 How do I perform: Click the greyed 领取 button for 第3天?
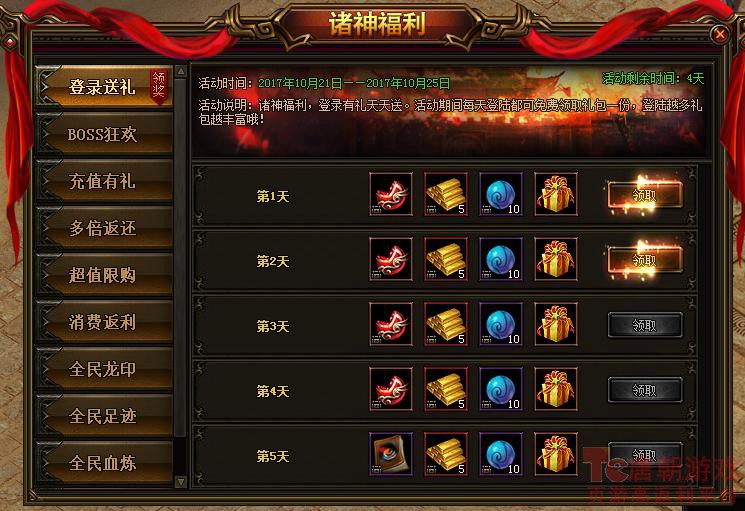(x=645, y=325)
